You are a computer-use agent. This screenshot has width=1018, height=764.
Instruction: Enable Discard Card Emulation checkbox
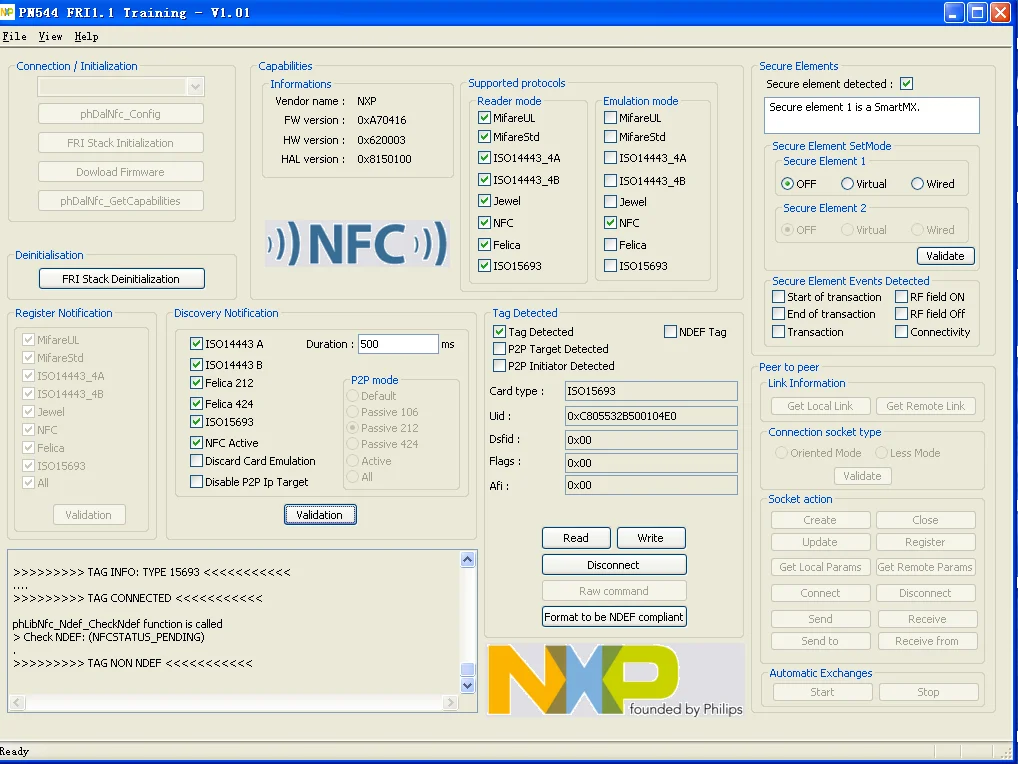tap(196, 461)
